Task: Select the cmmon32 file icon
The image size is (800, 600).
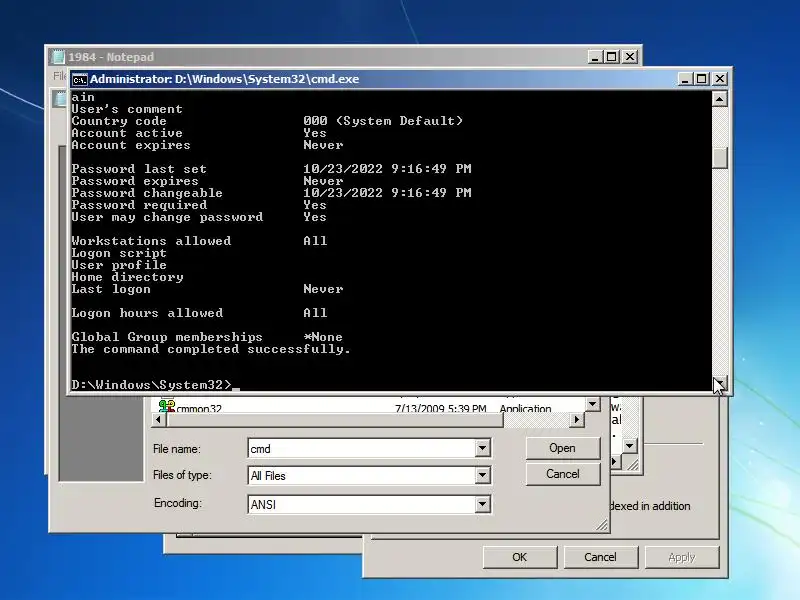Action: point(166,407)
